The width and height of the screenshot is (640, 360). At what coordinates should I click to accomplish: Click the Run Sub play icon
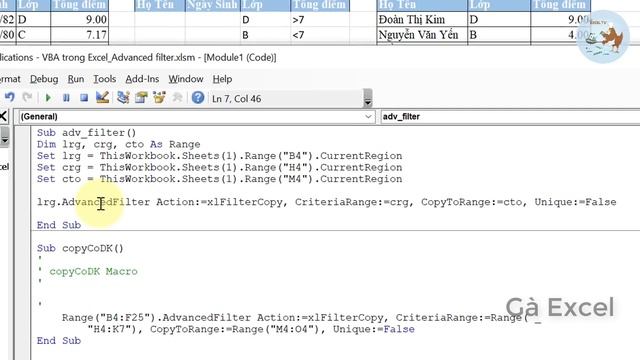click(48, 98)
